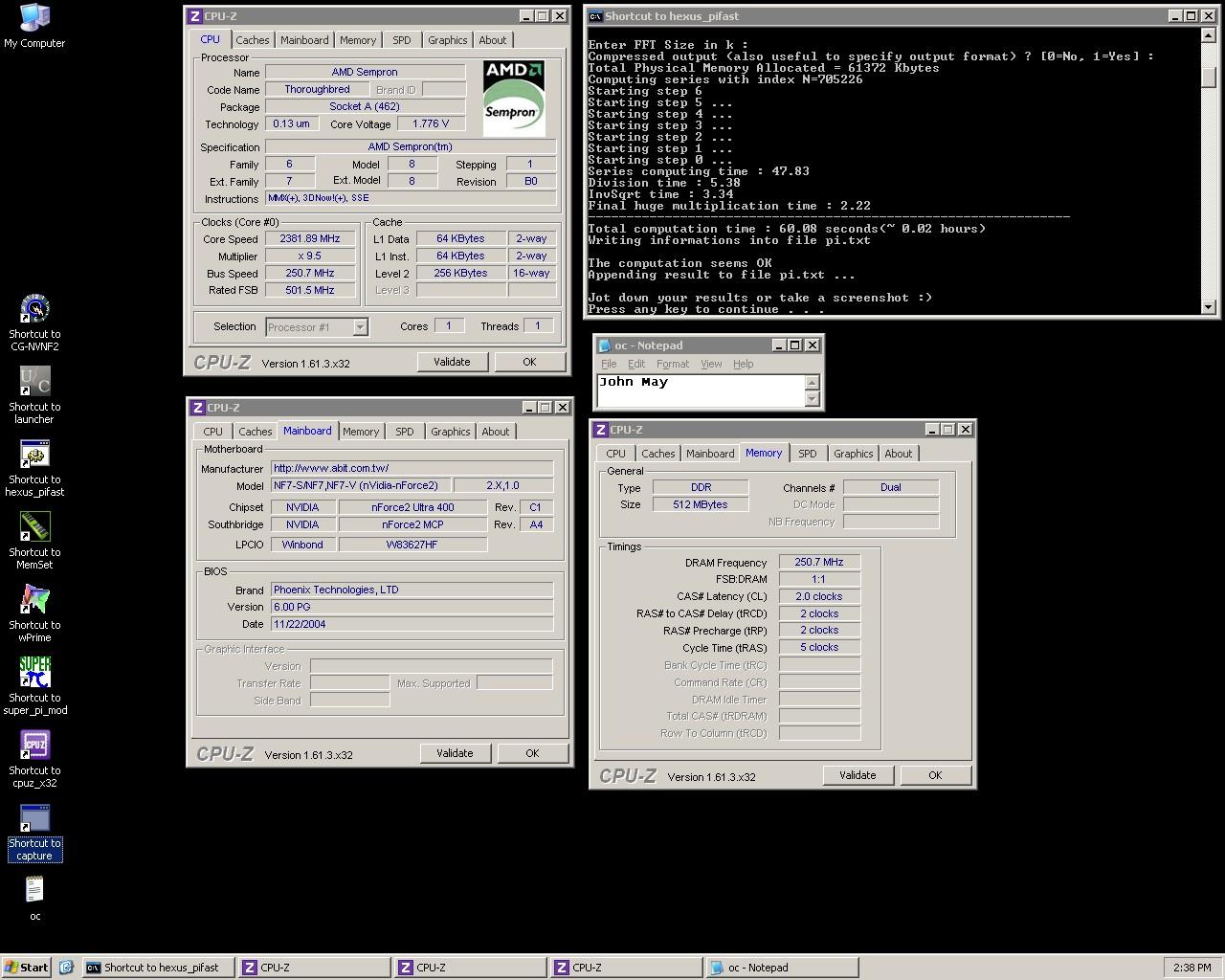
Task: Click the Core Voltage 1.776 V value
Action: [431, 123]
